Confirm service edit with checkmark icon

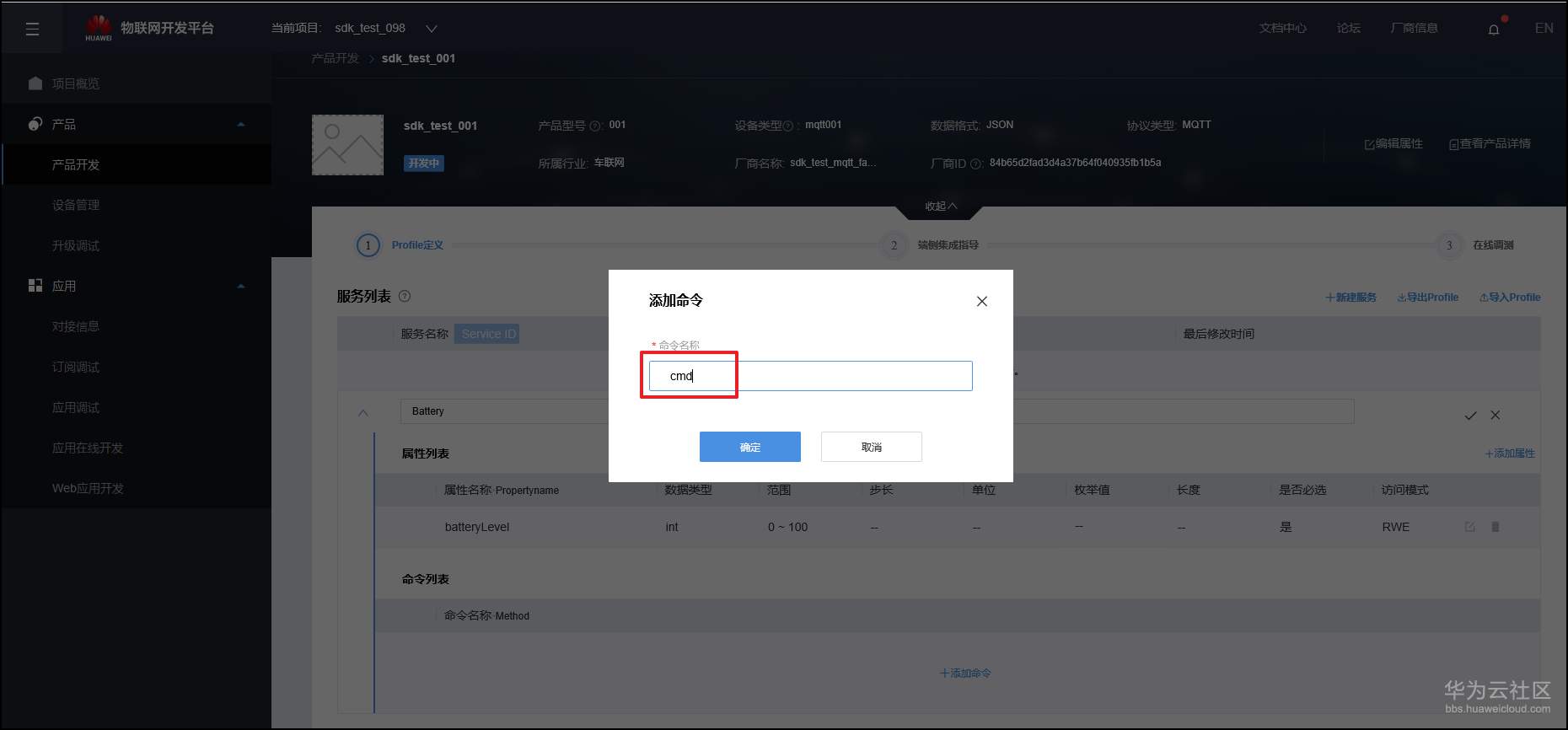1470,416
